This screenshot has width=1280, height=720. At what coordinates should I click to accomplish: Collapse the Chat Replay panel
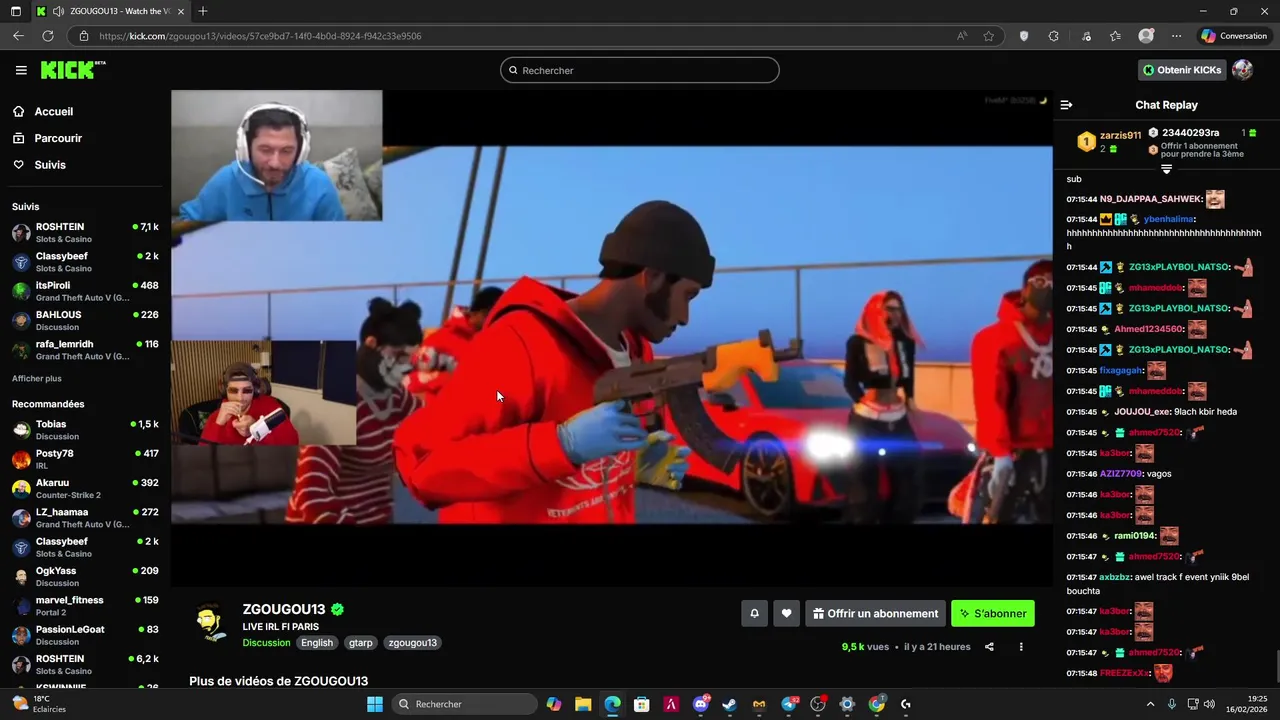[1066, 105]
